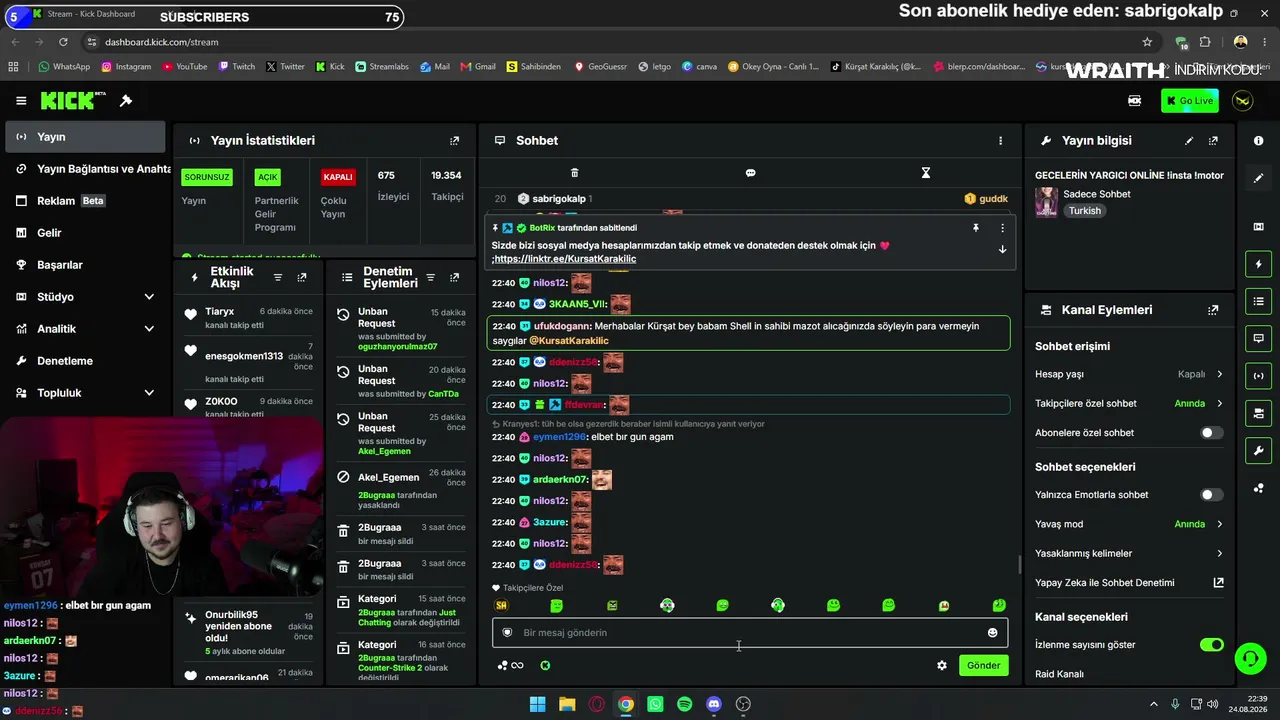Click the green Gönder button
This screenshot has width=1280, height=720.
click(983, 665)
